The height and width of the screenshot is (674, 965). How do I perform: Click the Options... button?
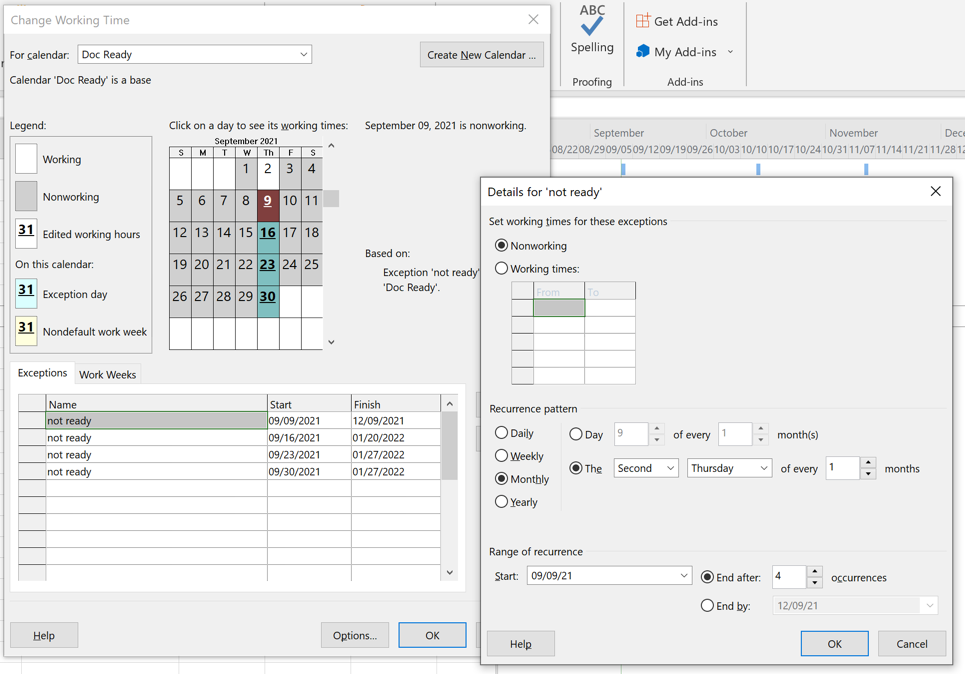[x=354, y=635]
